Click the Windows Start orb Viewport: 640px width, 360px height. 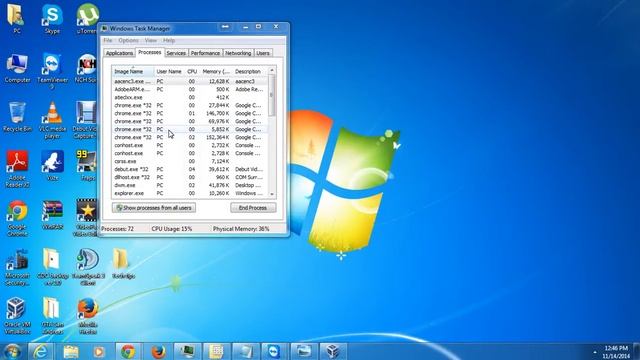coord(12,351)
